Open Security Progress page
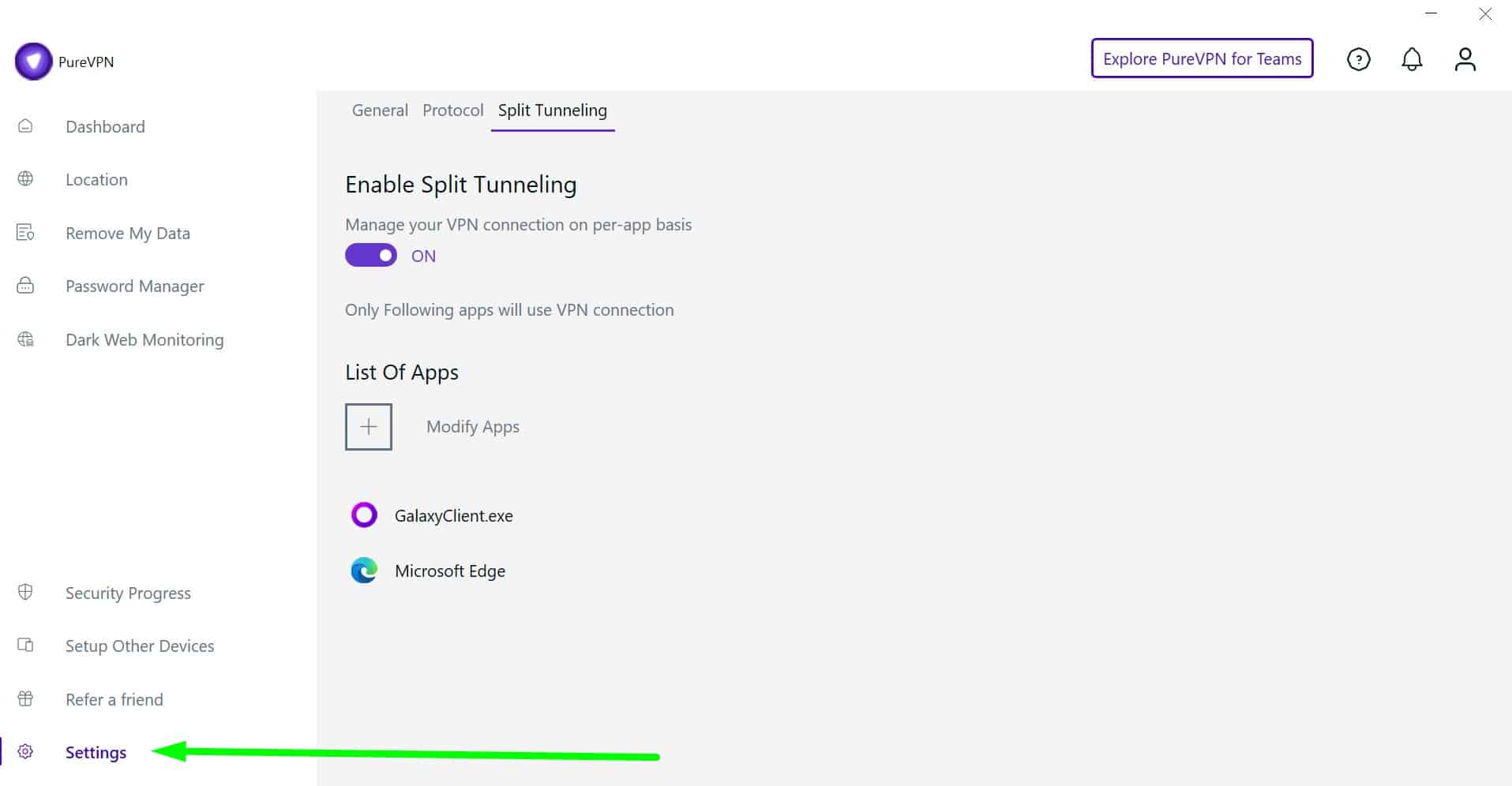 tap(128, 593)
